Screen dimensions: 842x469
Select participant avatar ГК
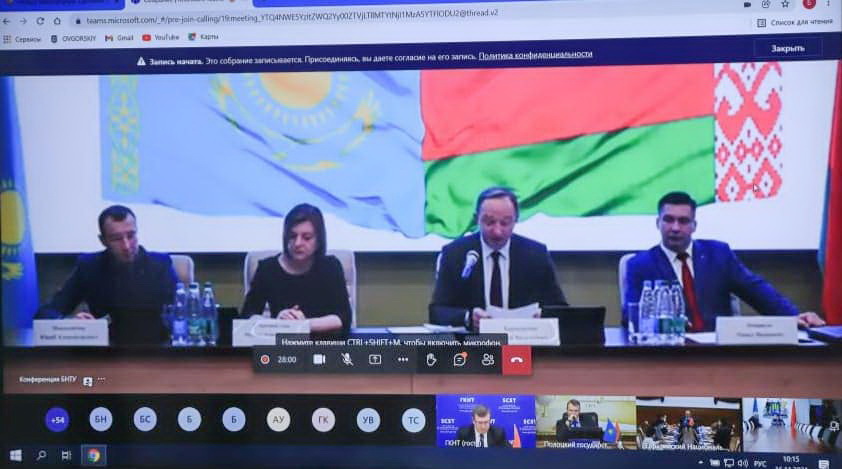click(x=323, y=420)
